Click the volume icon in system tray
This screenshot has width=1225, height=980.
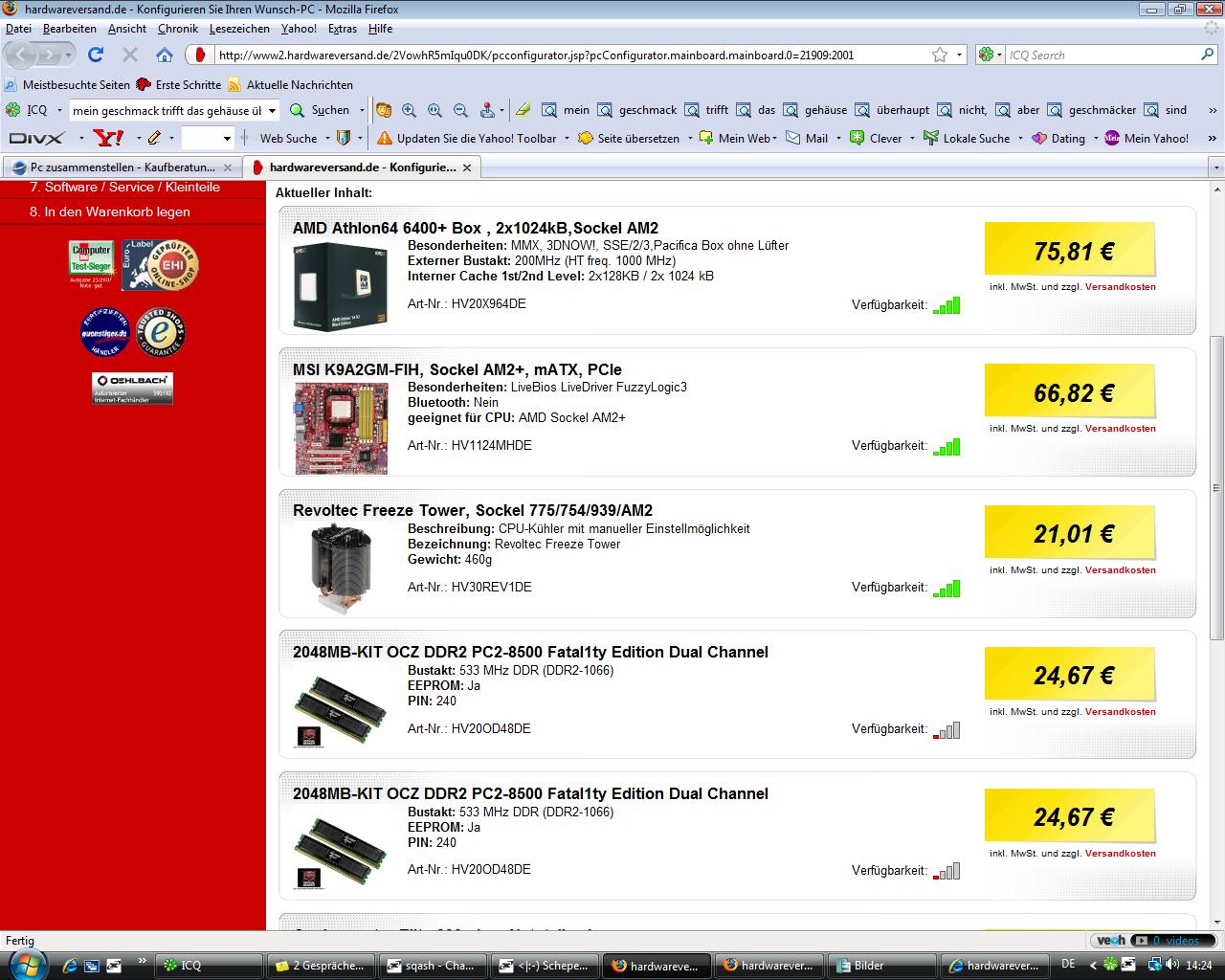[x=1172, y=965]
